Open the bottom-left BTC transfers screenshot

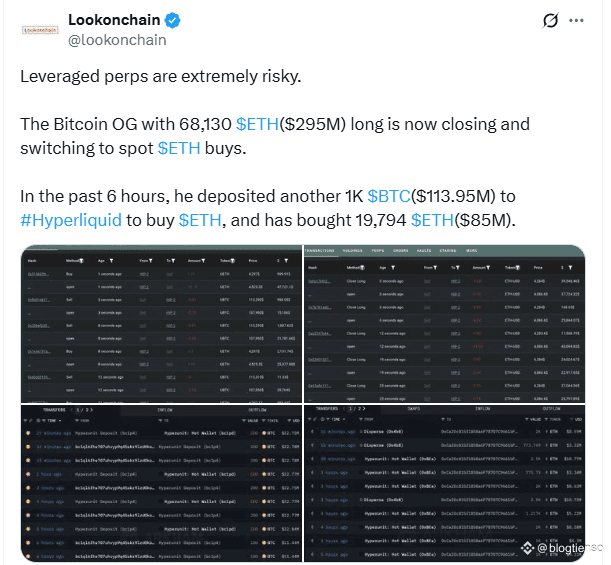click(162, 484)
